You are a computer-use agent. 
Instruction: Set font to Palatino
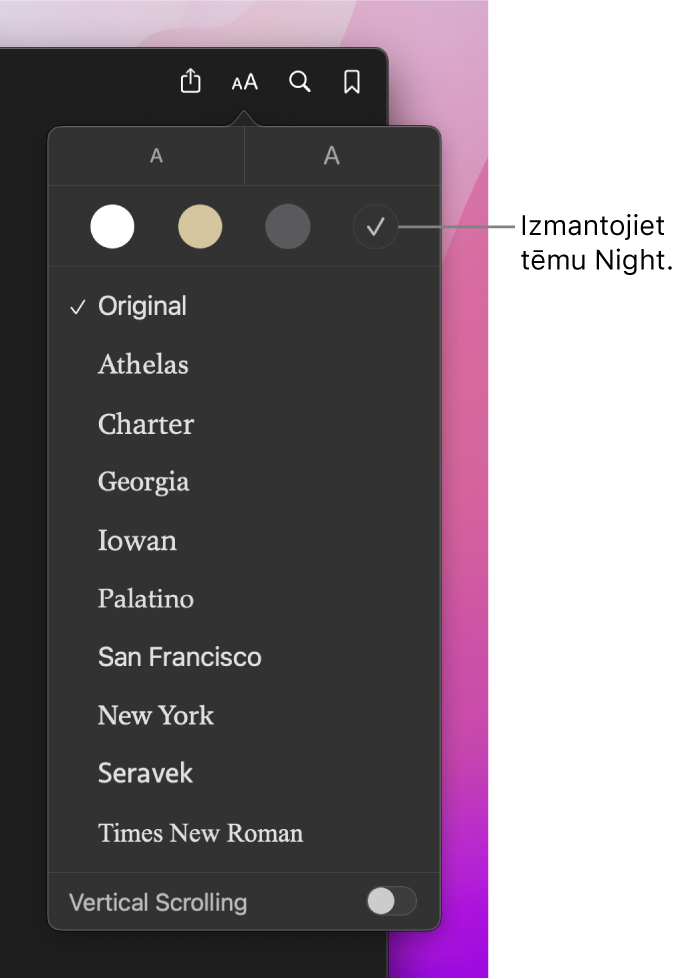[146, 599]
